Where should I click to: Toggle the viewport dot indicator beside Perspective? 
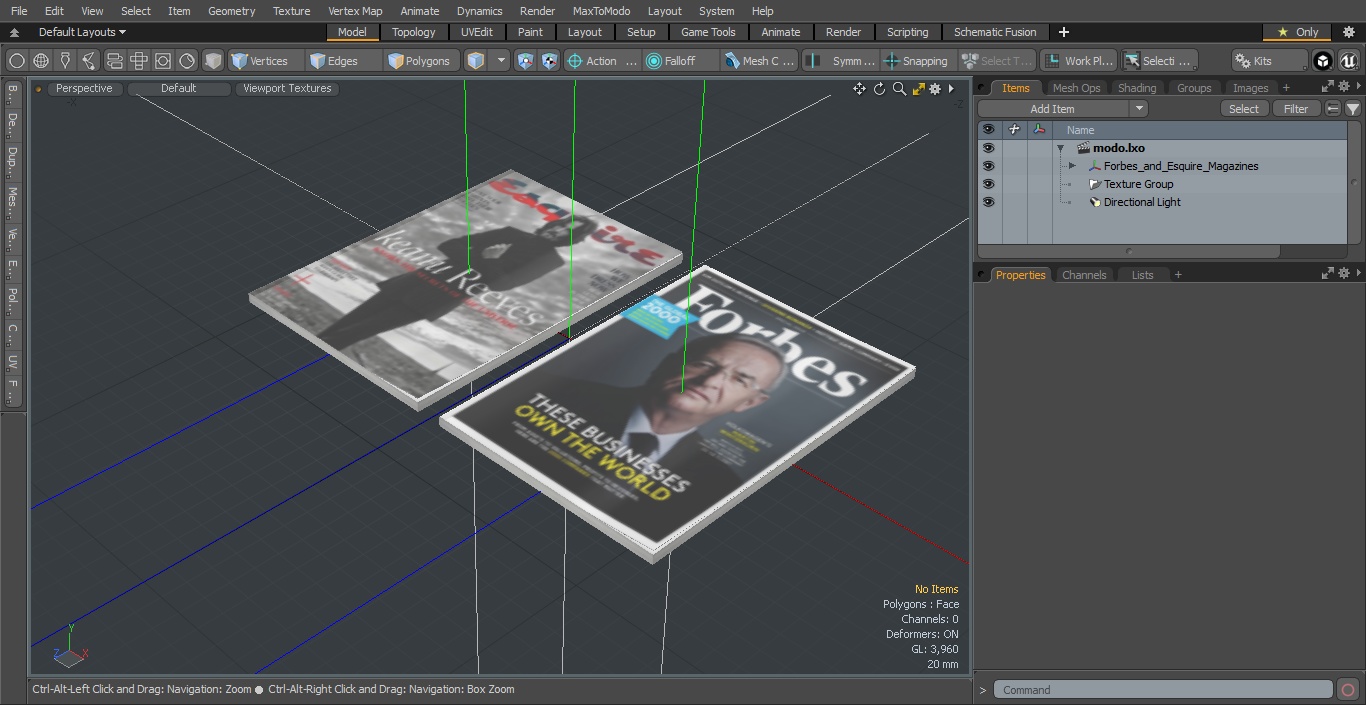39,89
